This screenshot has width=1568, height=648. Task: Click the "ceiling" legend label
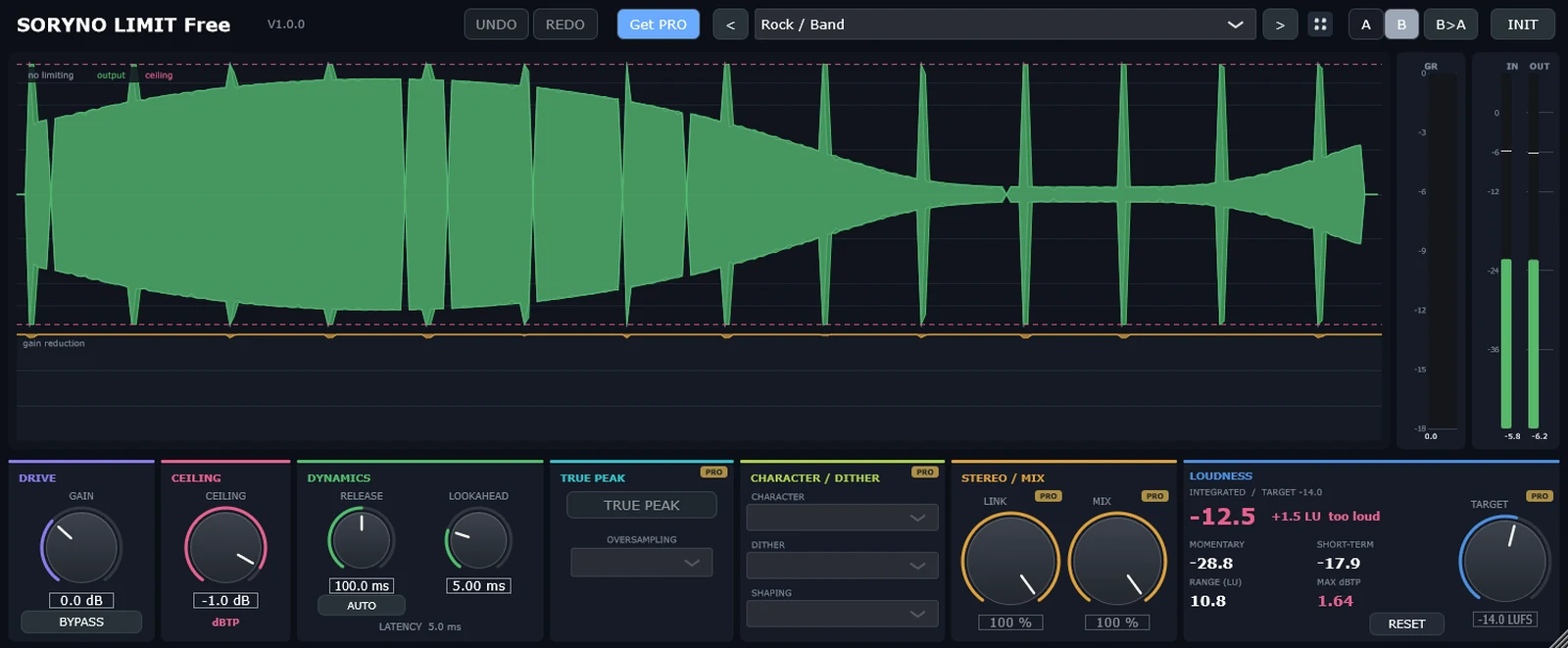[x=159, y=75]
